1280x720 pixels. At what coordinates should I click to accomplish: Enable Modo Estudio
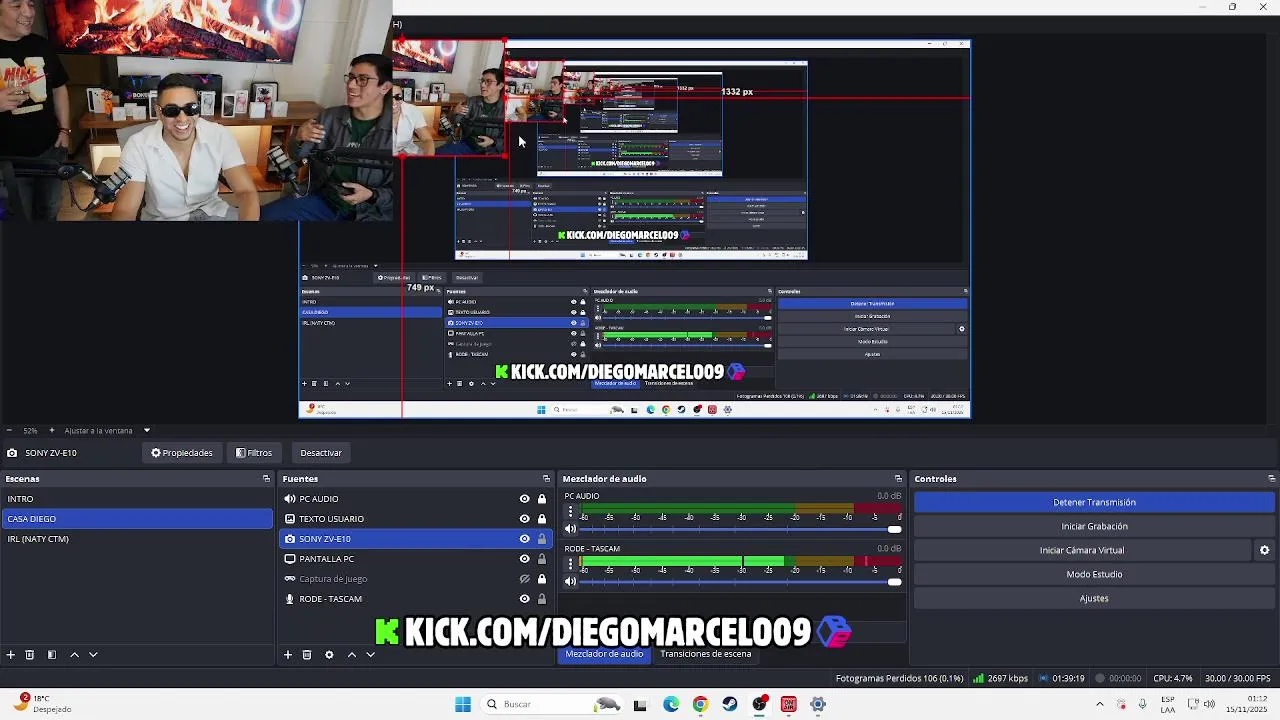(1094, 574)
